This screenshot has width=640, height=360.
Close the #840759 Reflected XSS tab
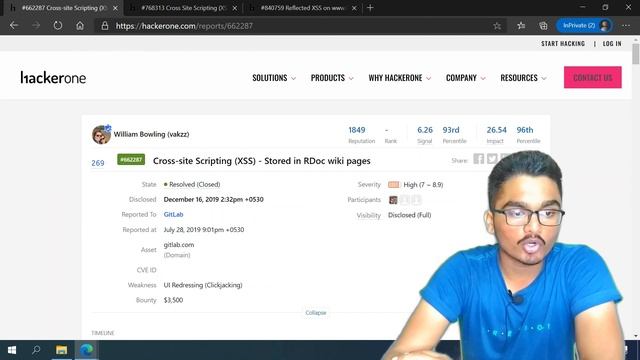tap(354, 8)
